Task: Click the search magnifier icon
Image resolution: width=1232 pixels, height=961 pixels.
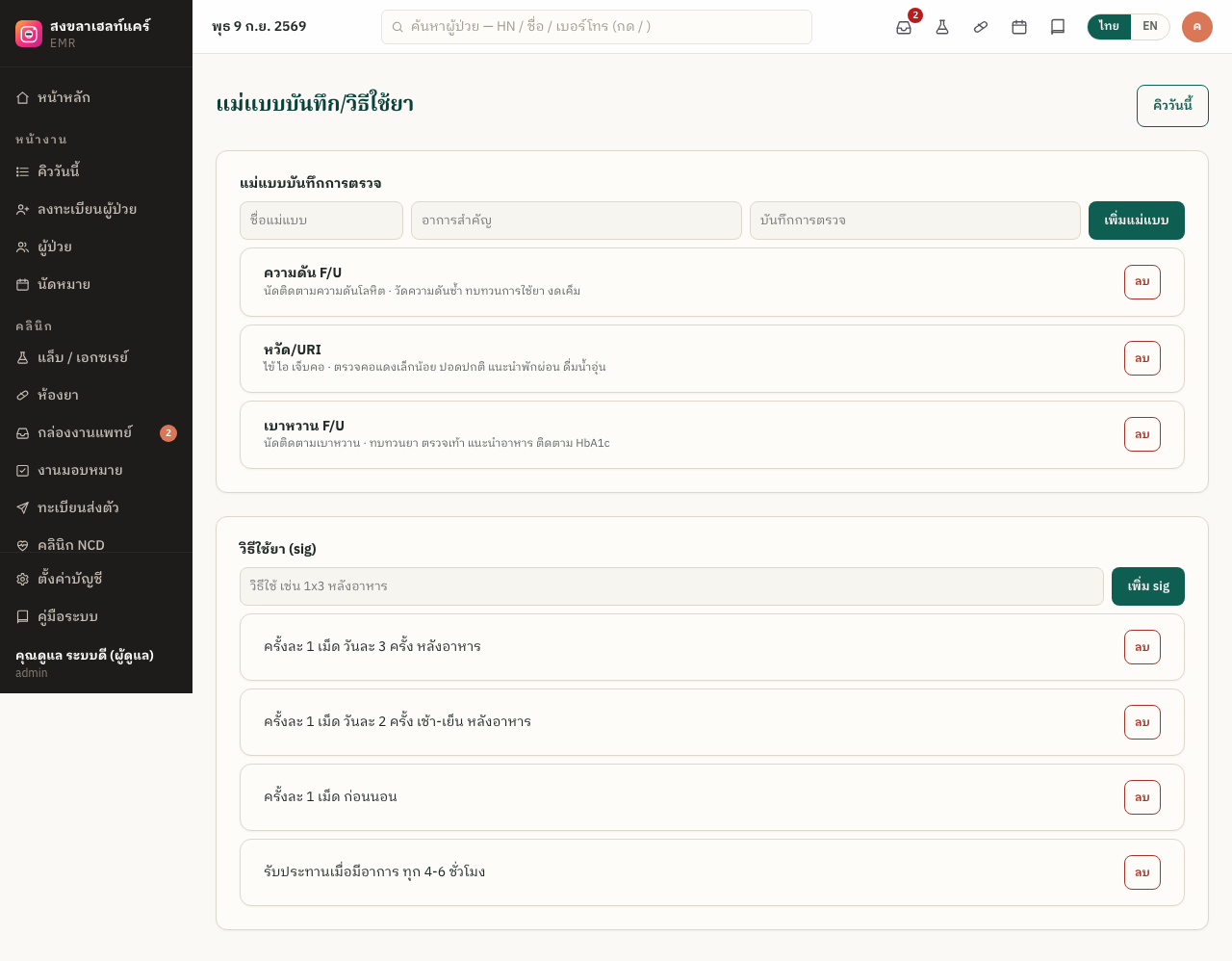Action: [x=398, y=27]
